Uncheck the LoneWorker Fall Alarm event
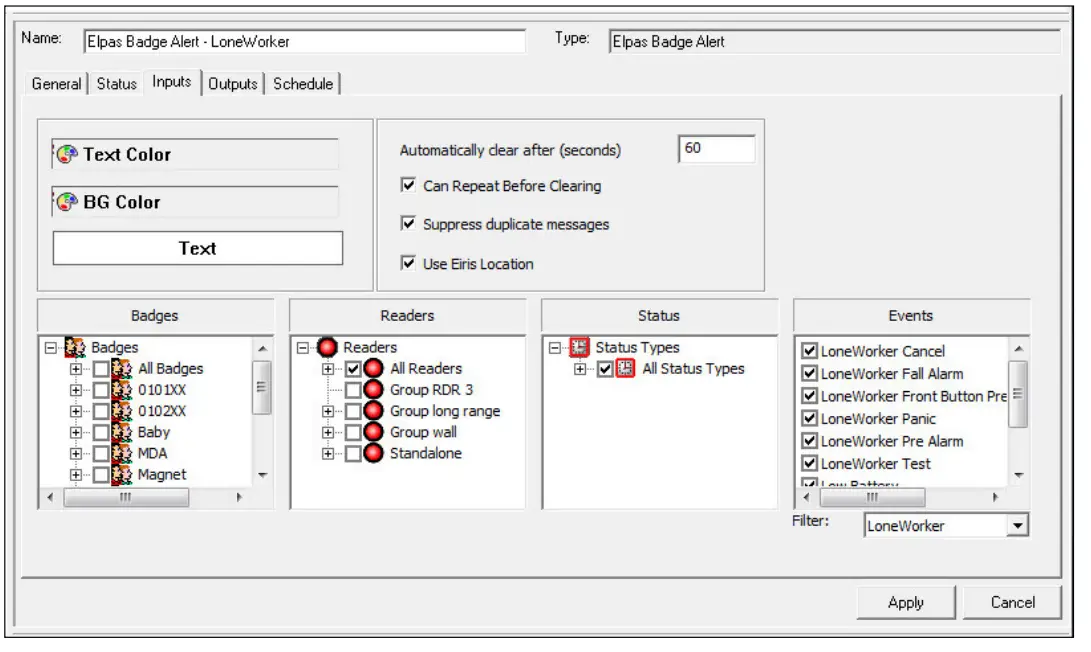The height and width of the screenshot is (652, 1091). click(x=809, y=374)
